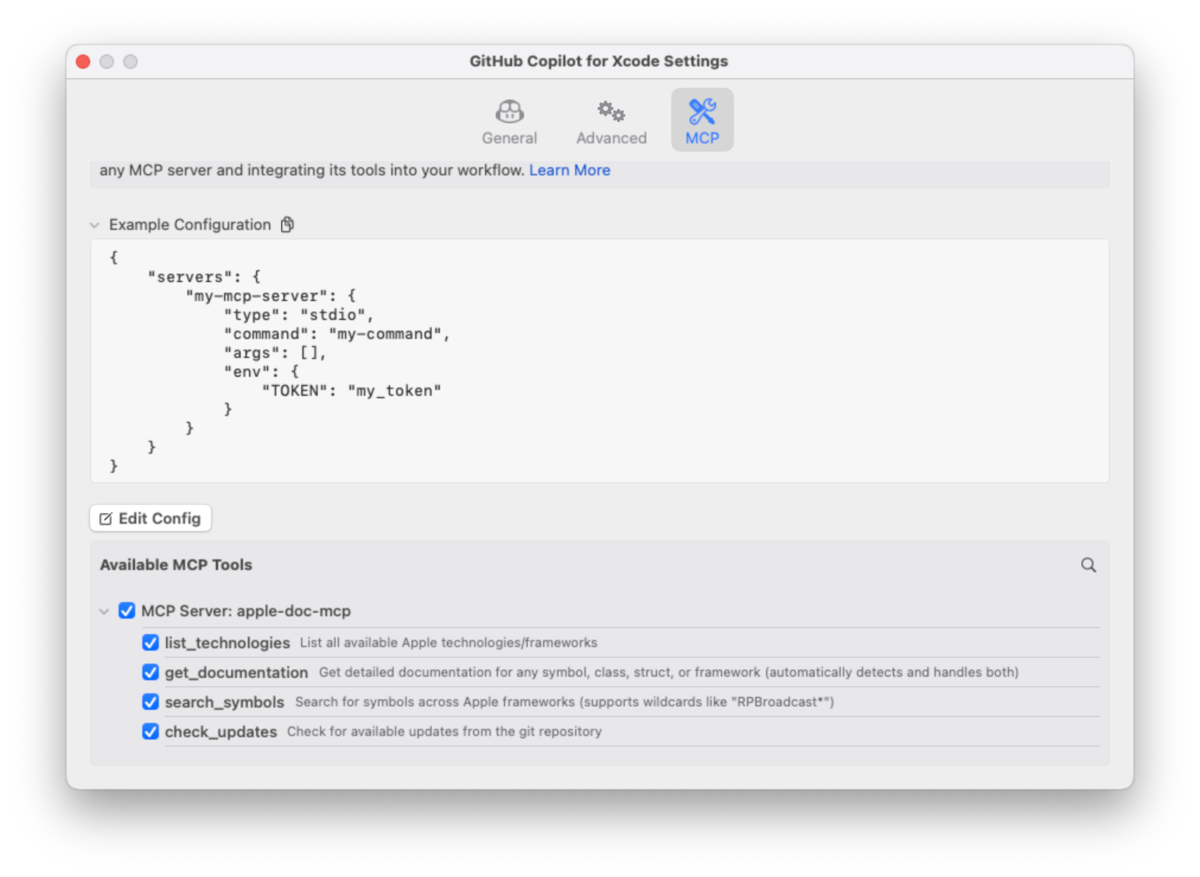Follow the Learn More link

tap(570, 170)
